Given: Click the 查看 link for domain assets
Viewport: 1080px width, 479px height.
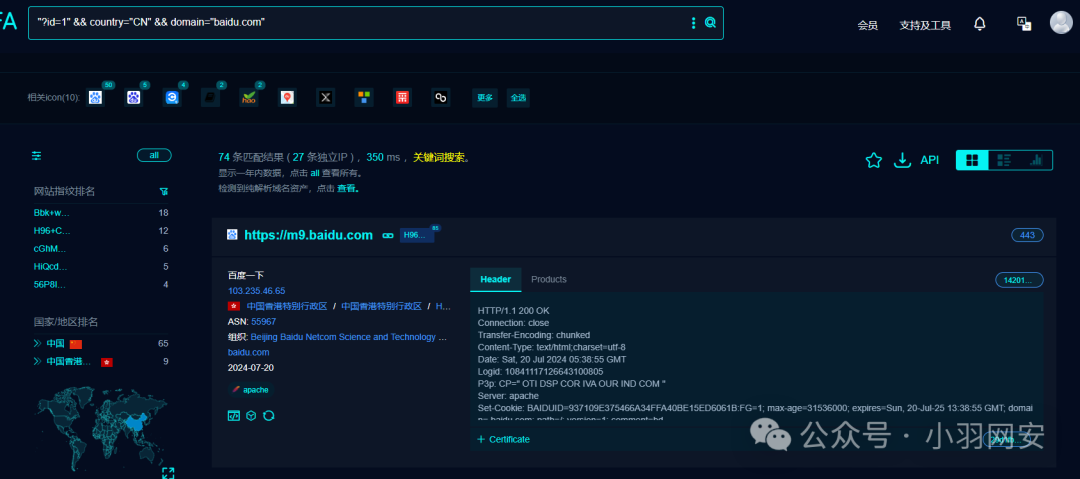Looking at the screenshot, I should (x=346, y=188).
